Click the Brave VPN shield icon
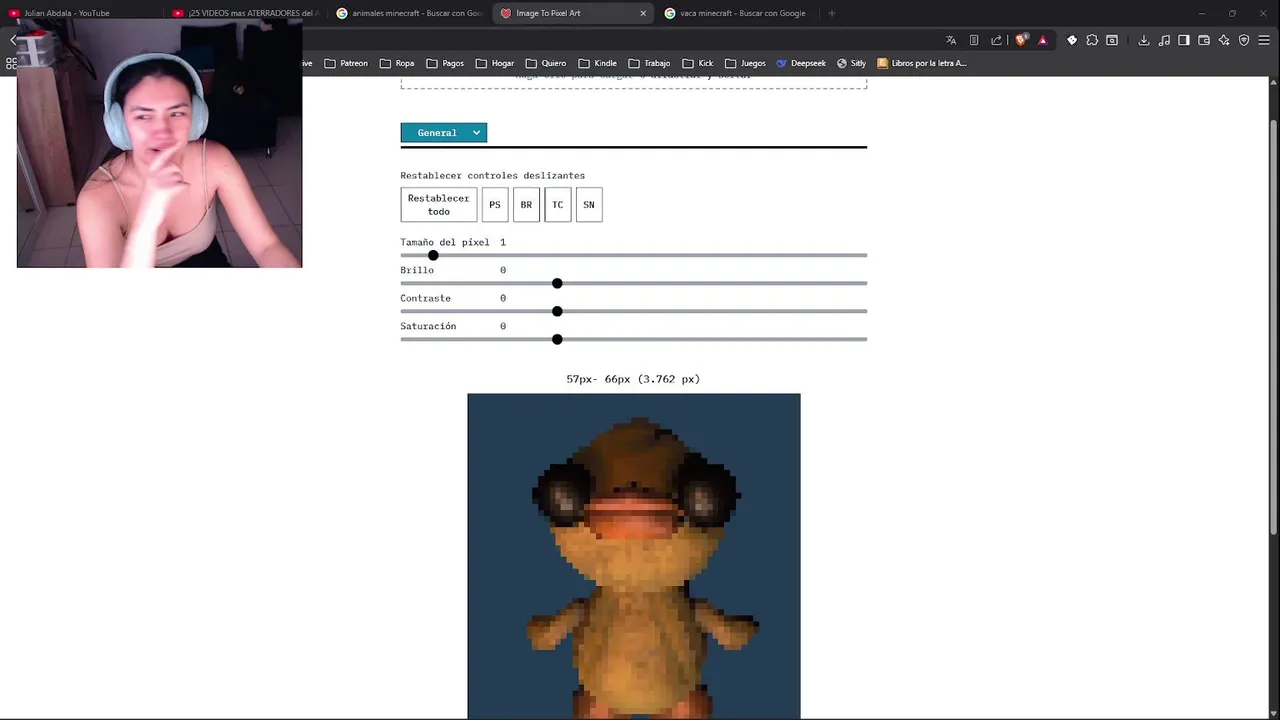Image resolution: width=1280 pixels, height=720 pixels. coord(1244,40)
